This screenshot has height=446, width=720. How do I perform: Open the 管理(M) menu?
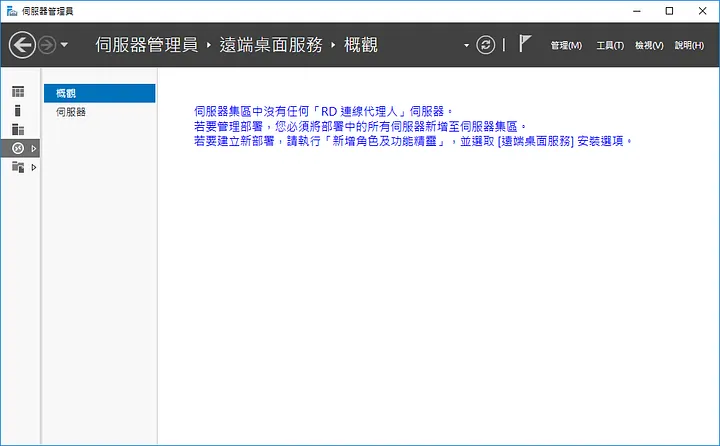[x=566, y=45]
